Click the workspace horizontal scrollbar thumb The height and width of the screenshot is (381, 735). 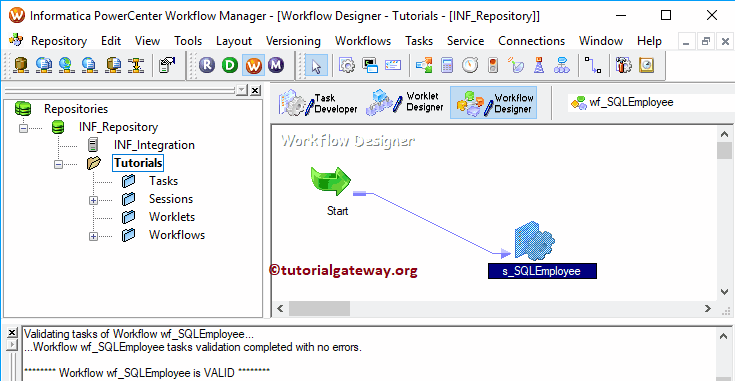click(x=319, y=308)
